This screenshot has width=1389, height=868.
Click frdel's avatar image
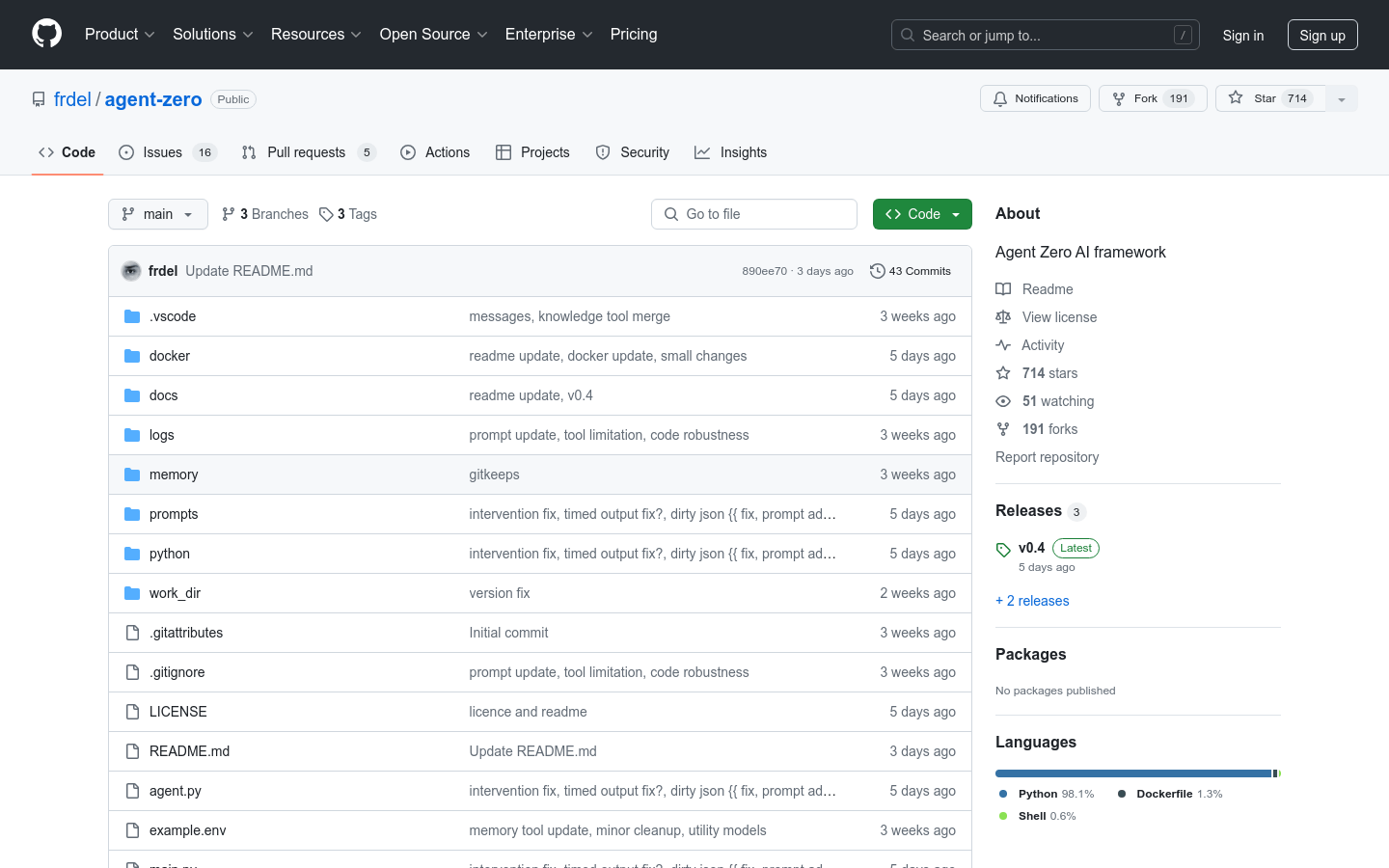click(131, 271)
